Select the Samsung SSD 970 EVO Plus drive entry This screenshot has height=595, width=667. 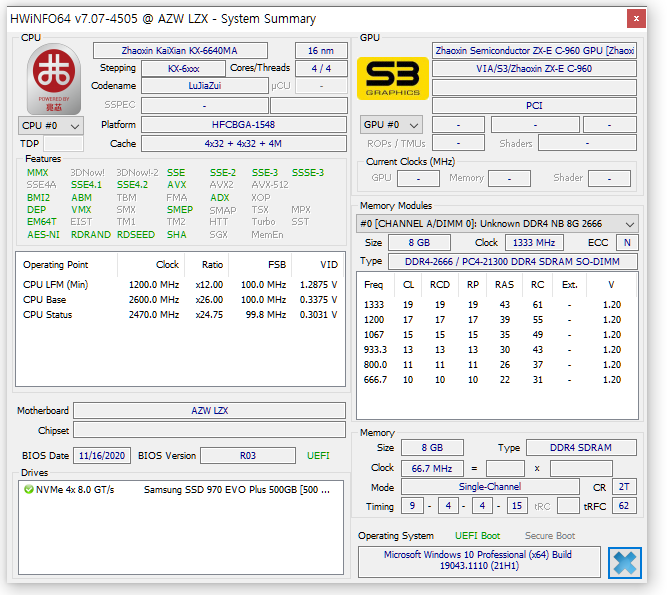pyautogui.click(x=237, y=490)
